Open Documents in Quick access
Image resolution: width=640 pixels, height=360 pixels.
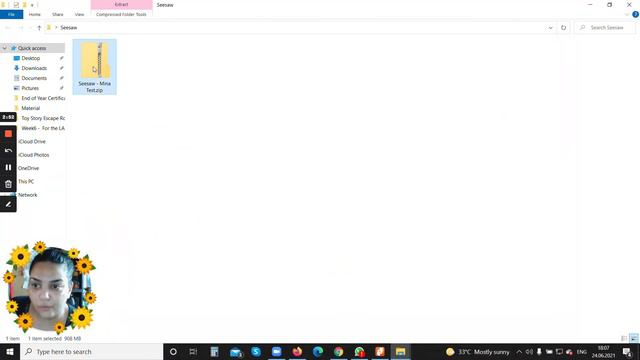coord(34,78)
